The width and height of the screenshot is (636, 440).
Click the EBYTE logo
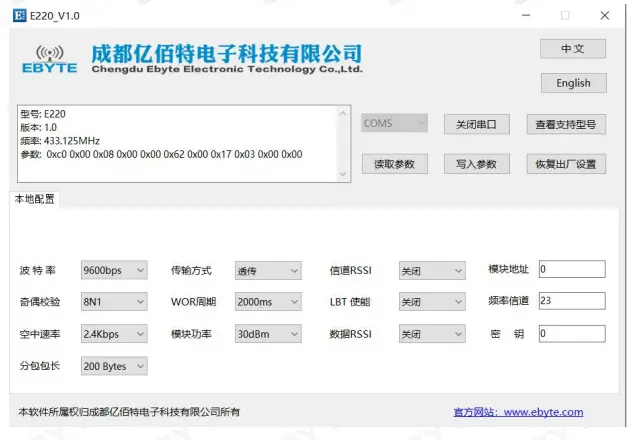(49, 59)
